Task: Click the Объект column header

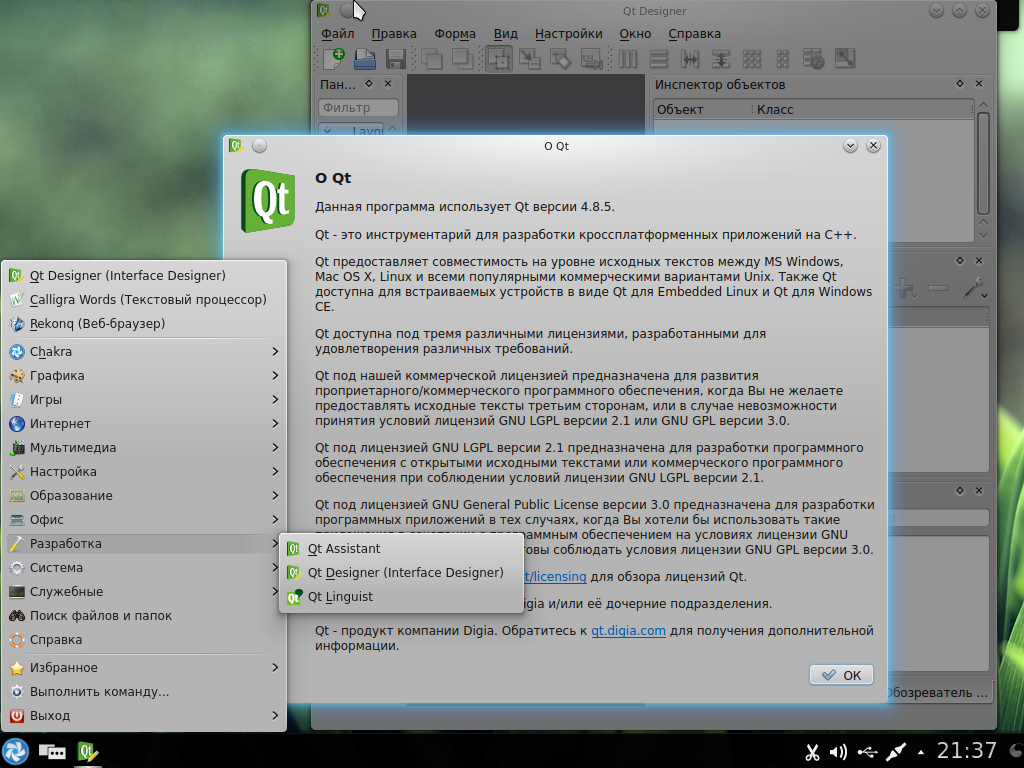Action: coord(702,110)
